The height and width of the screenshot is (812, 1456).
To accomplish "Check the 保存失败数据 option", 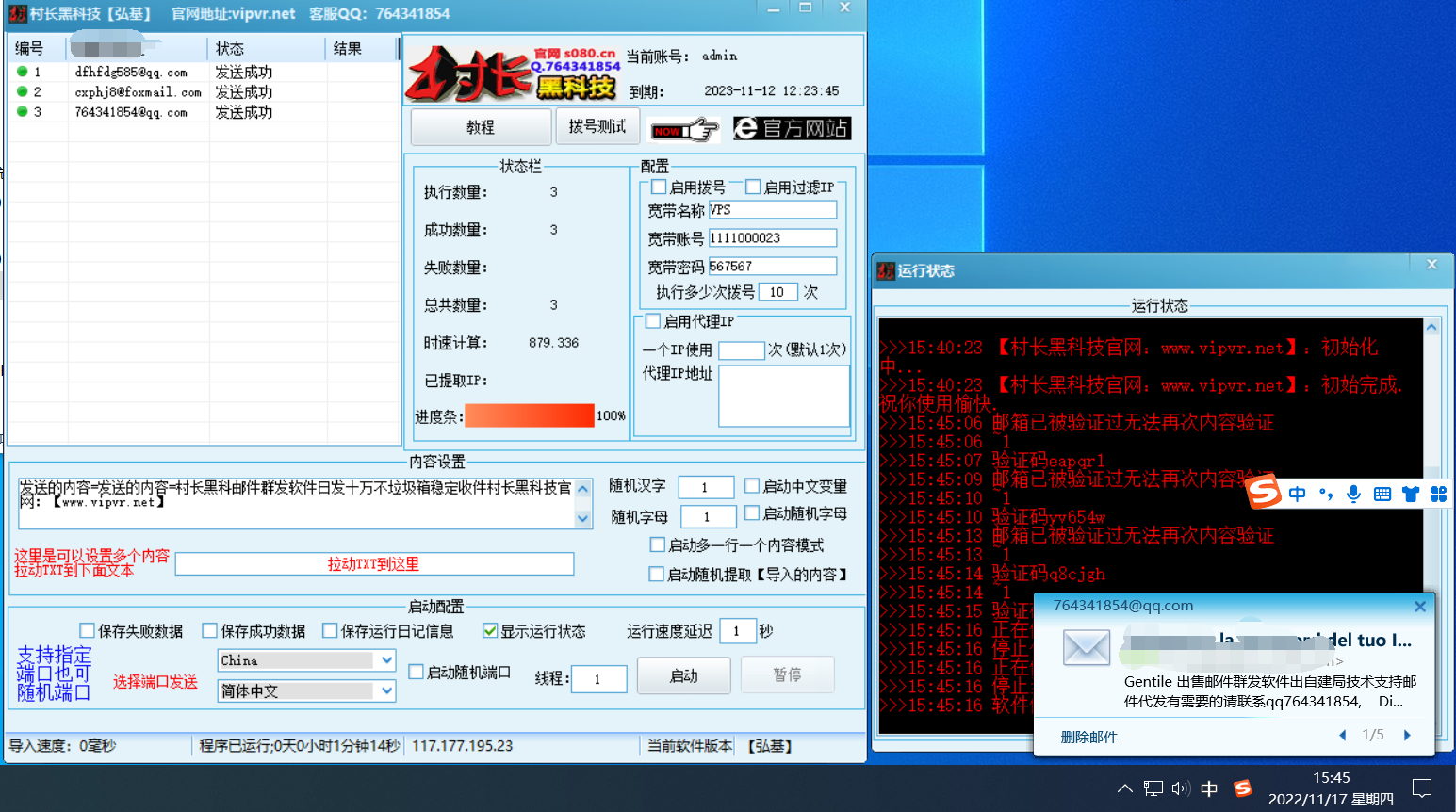I will [x=88, y=630].
